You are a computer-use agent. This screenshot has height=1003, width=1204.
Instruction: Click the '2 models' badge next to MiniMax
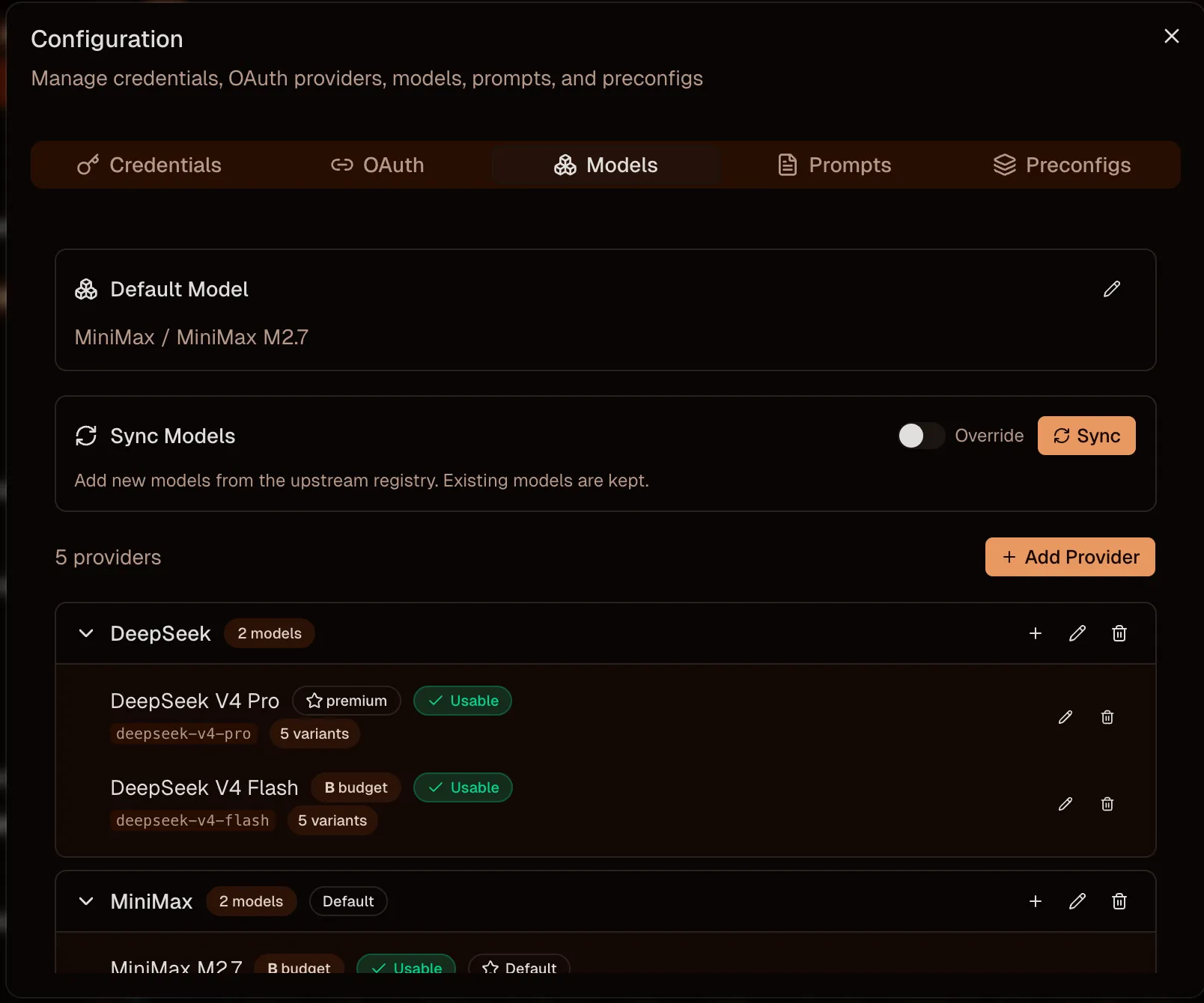252,901
